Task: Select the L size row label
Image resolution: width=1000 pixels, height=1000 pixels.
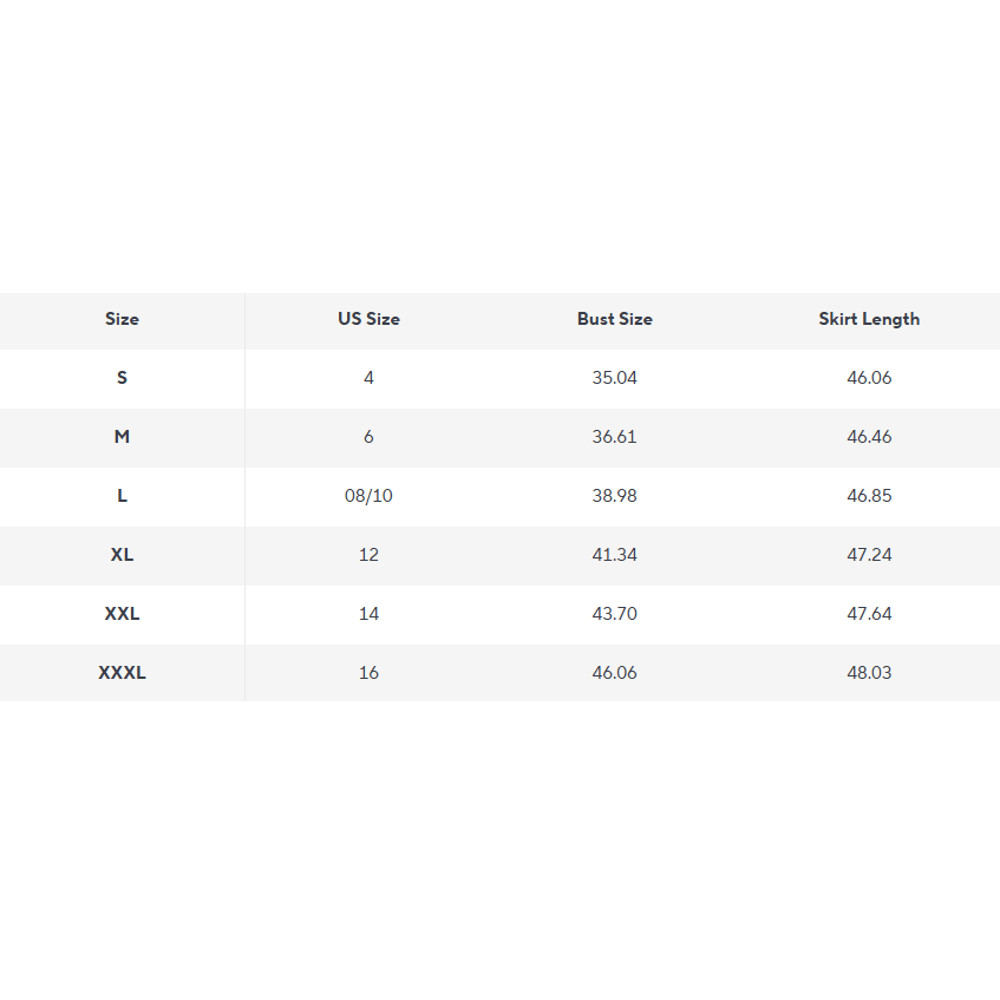Action: (122, 496)
